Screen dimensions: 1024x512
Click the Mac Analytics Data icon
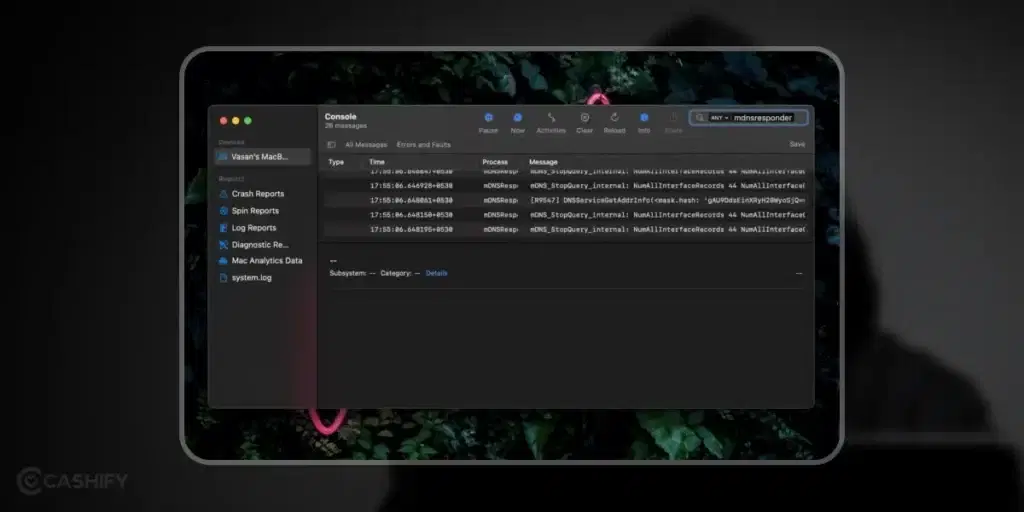[x=223, y=261]
